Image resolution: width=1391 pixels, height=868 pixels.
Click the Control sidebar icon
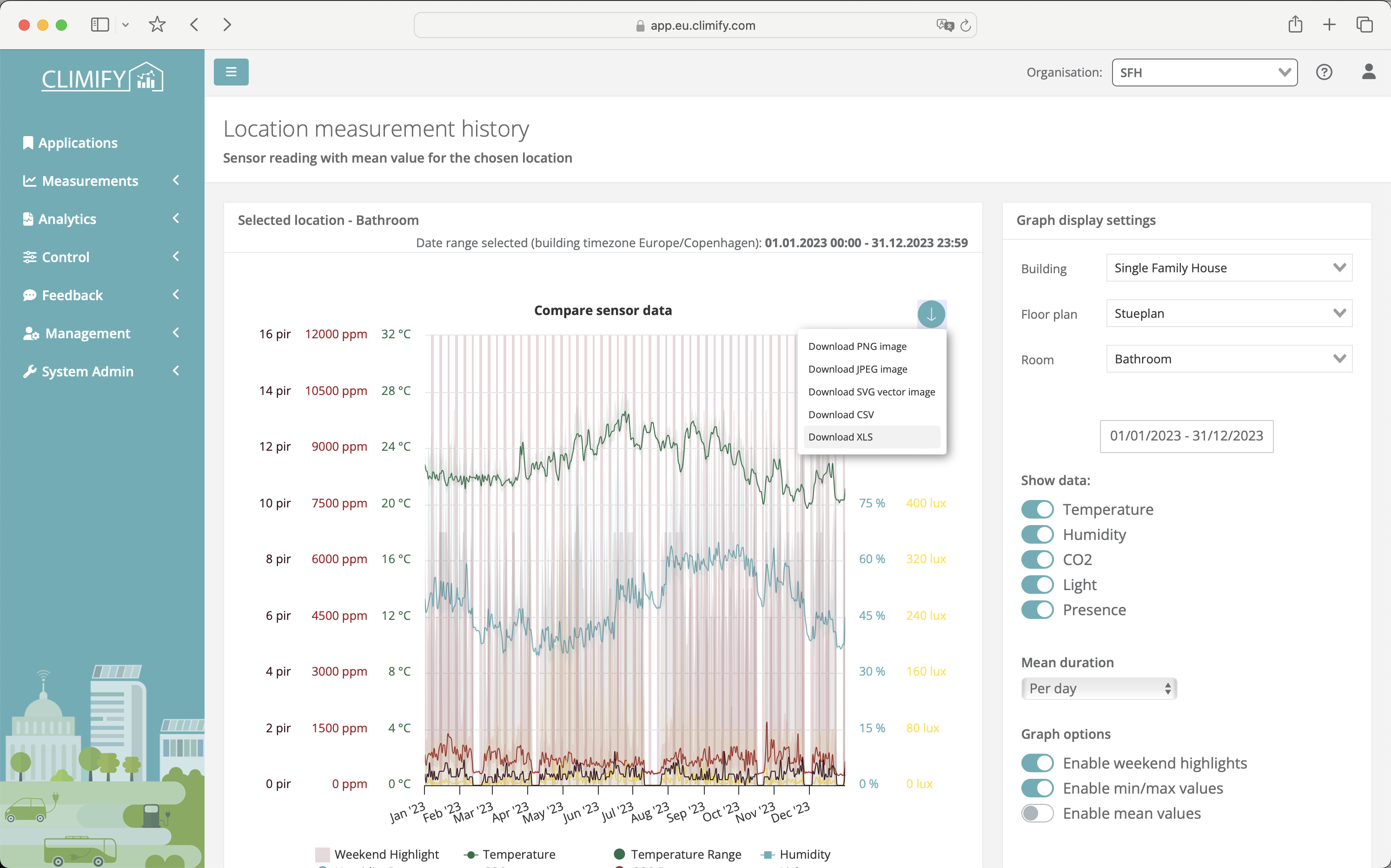(27, 257)
